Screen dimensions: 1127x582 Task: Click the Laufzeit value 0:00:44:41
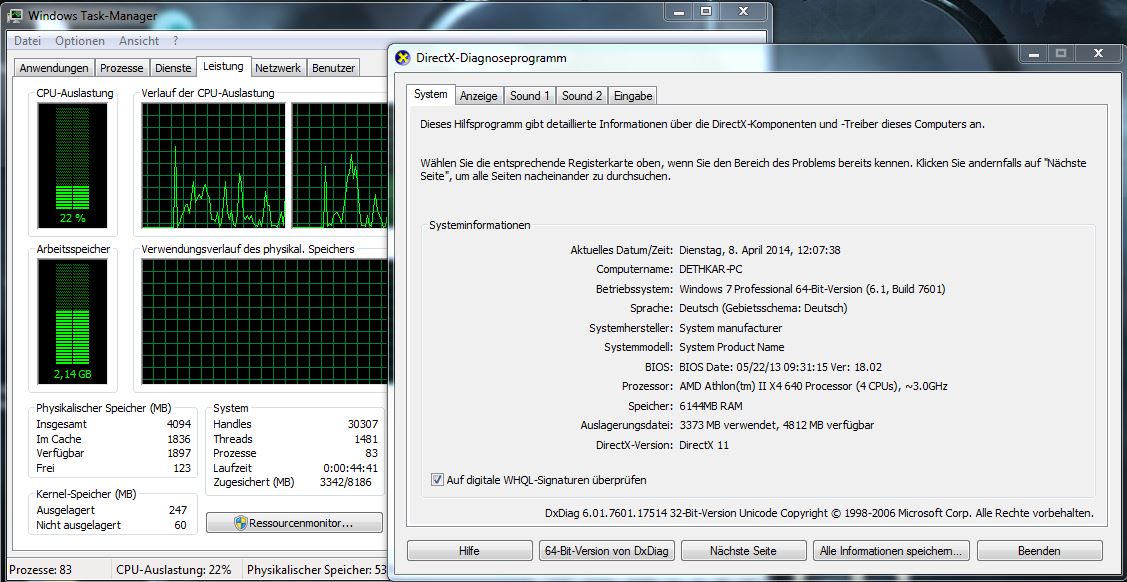[351, 468]
